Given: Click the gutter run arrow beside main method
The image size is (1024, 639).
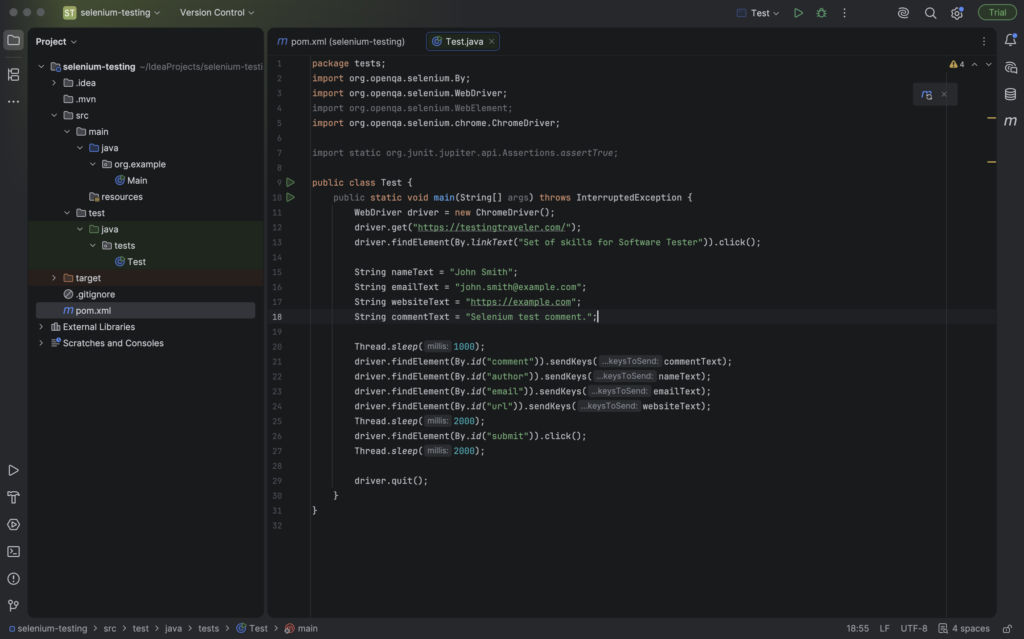Looking at the screenshot, I should point(291,197).
